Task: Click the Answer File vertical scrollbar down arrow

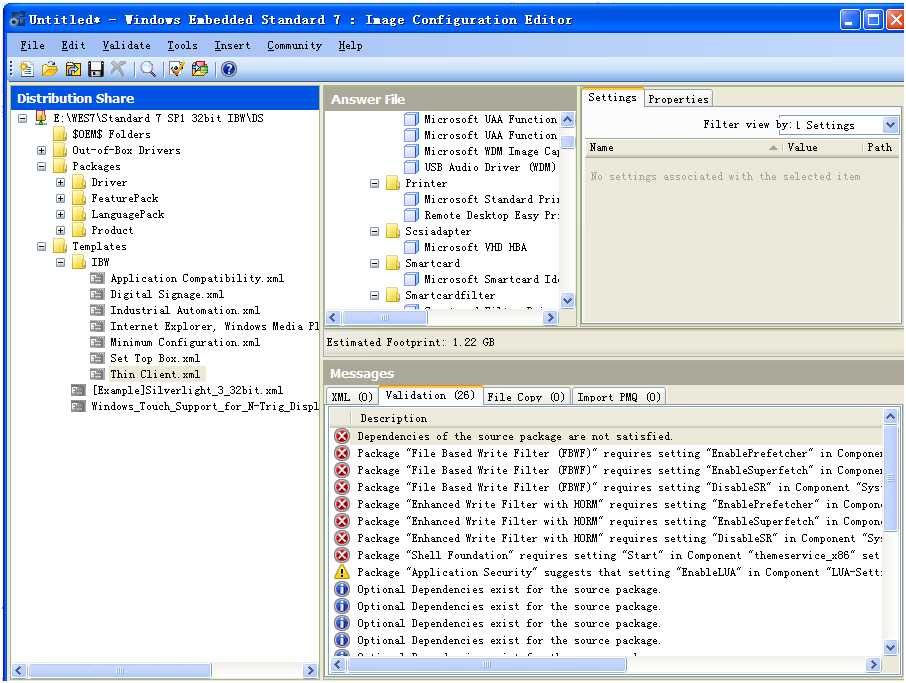Action: pyautogui.click(x=568, y=300)
